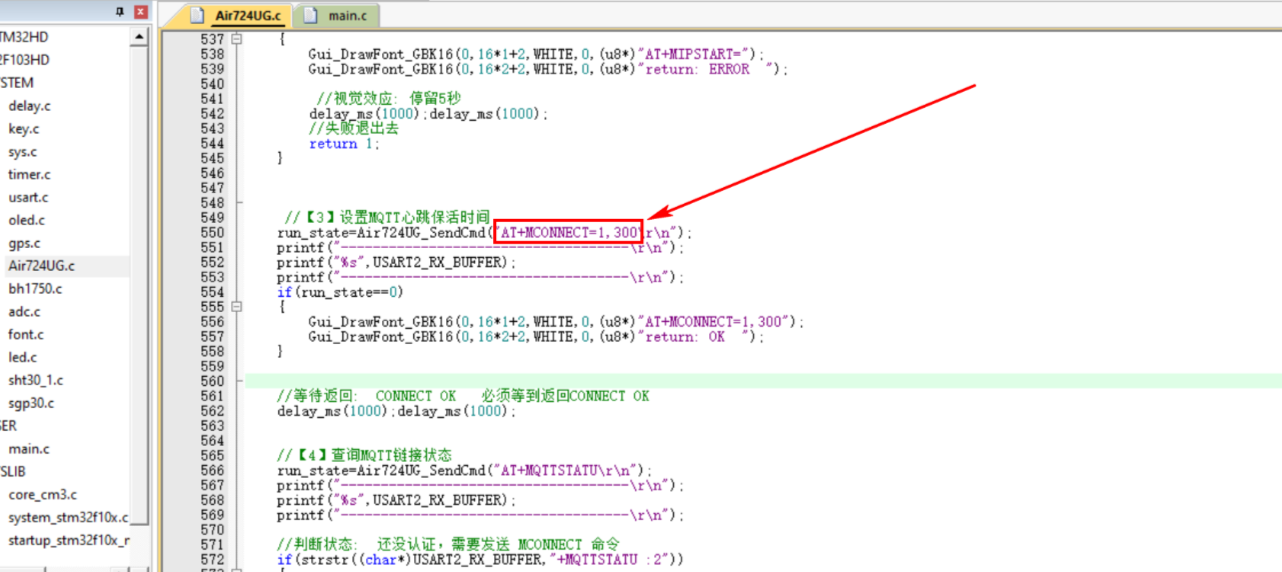Open core_cm3.c in the project tree
This screenshot has height=572, width=1282.
(42, 494)
